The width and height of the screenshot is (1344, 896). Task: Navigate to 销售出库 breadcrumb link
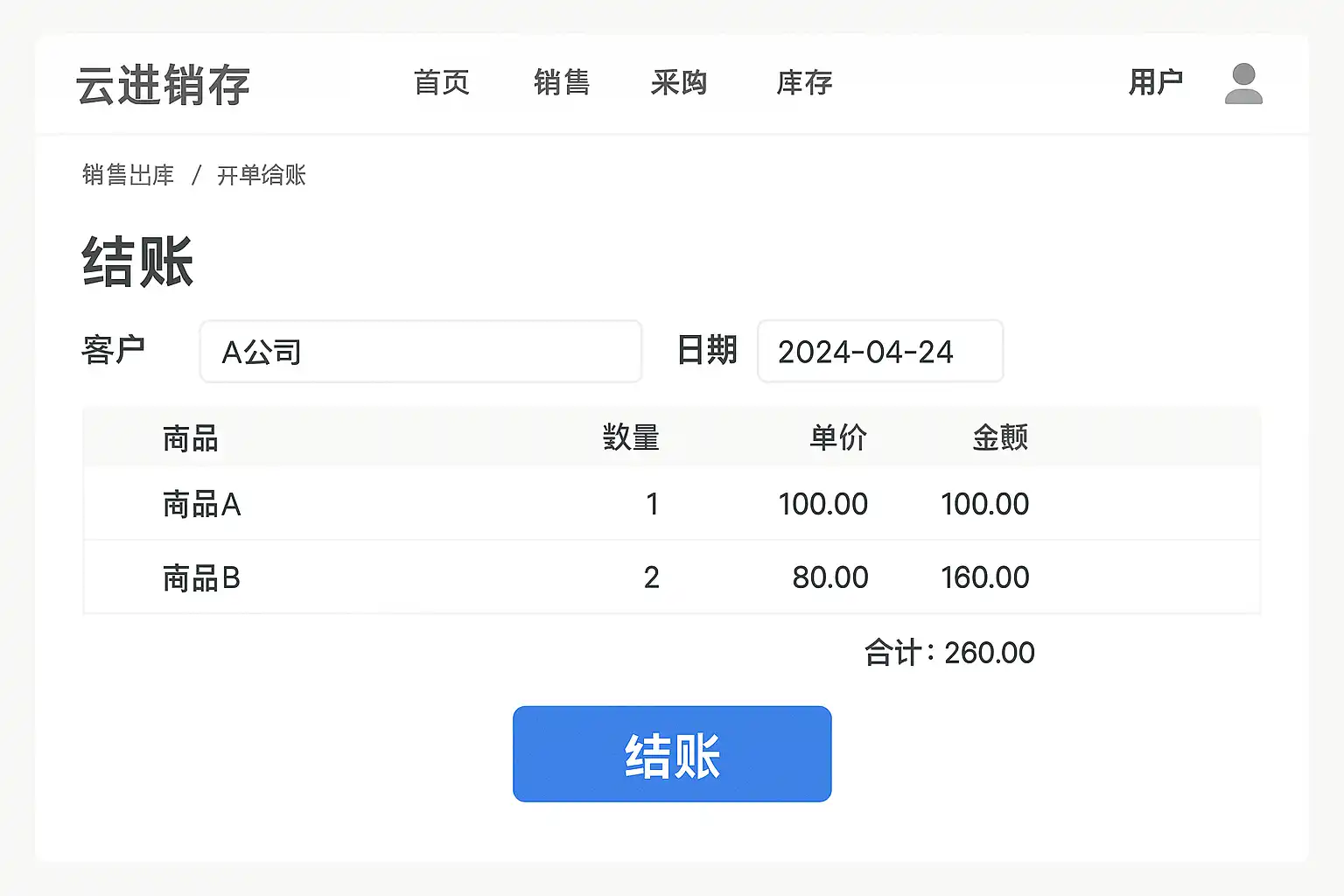[129, 175]
